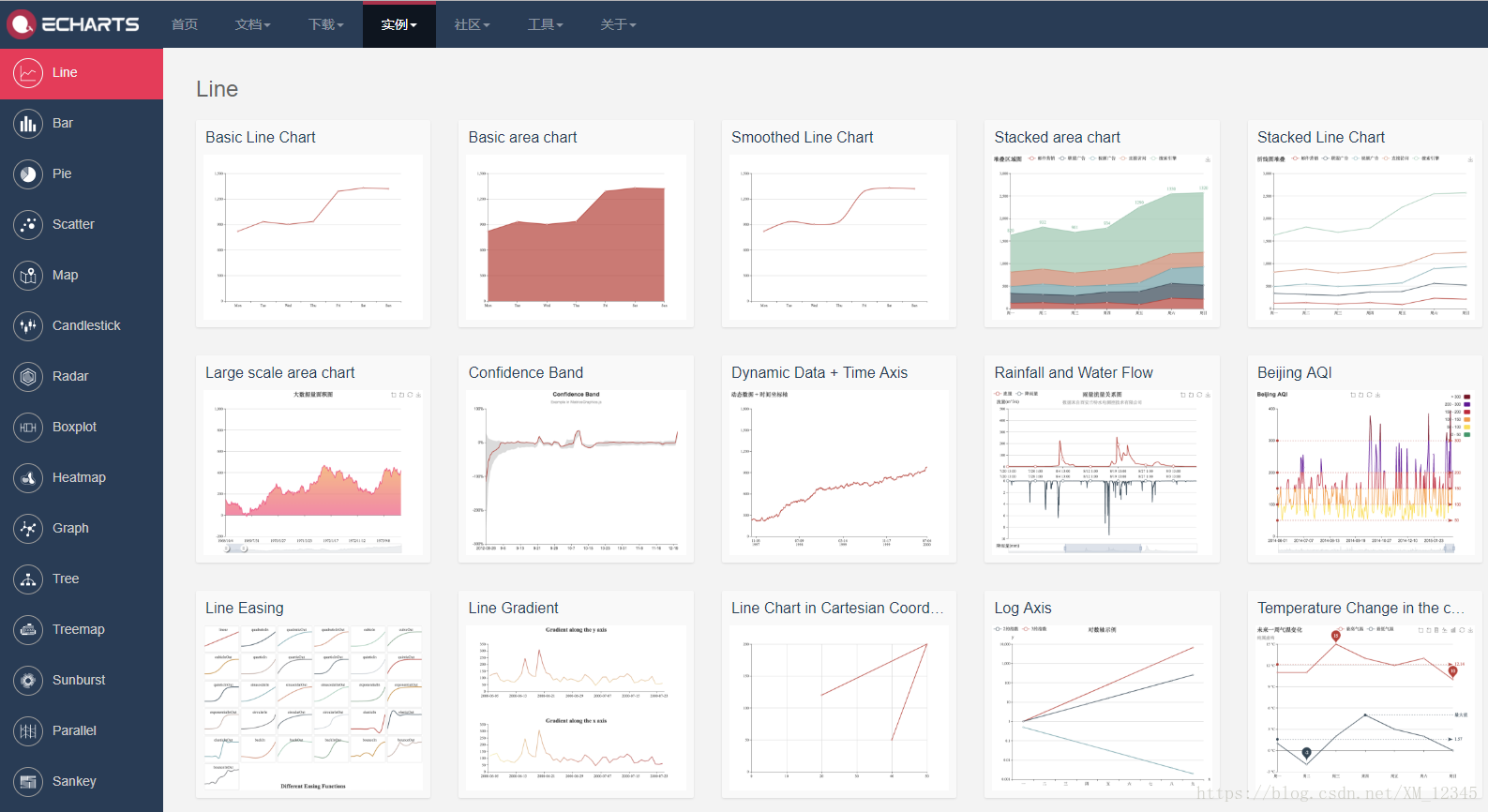This screenshot has width=1488, height=812.
Task: Open the Temperature Change chart thumbnail
Action: pos(1365,708)
